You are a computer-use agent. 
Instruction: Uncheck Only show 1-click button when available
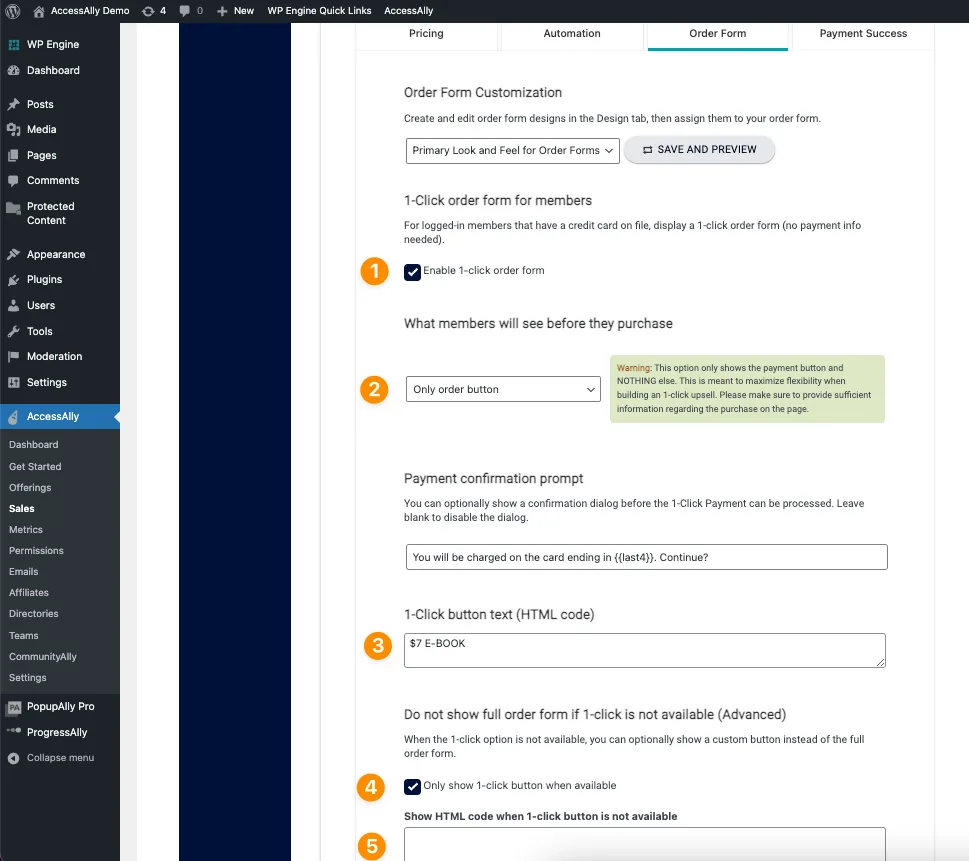pos(412,786)
